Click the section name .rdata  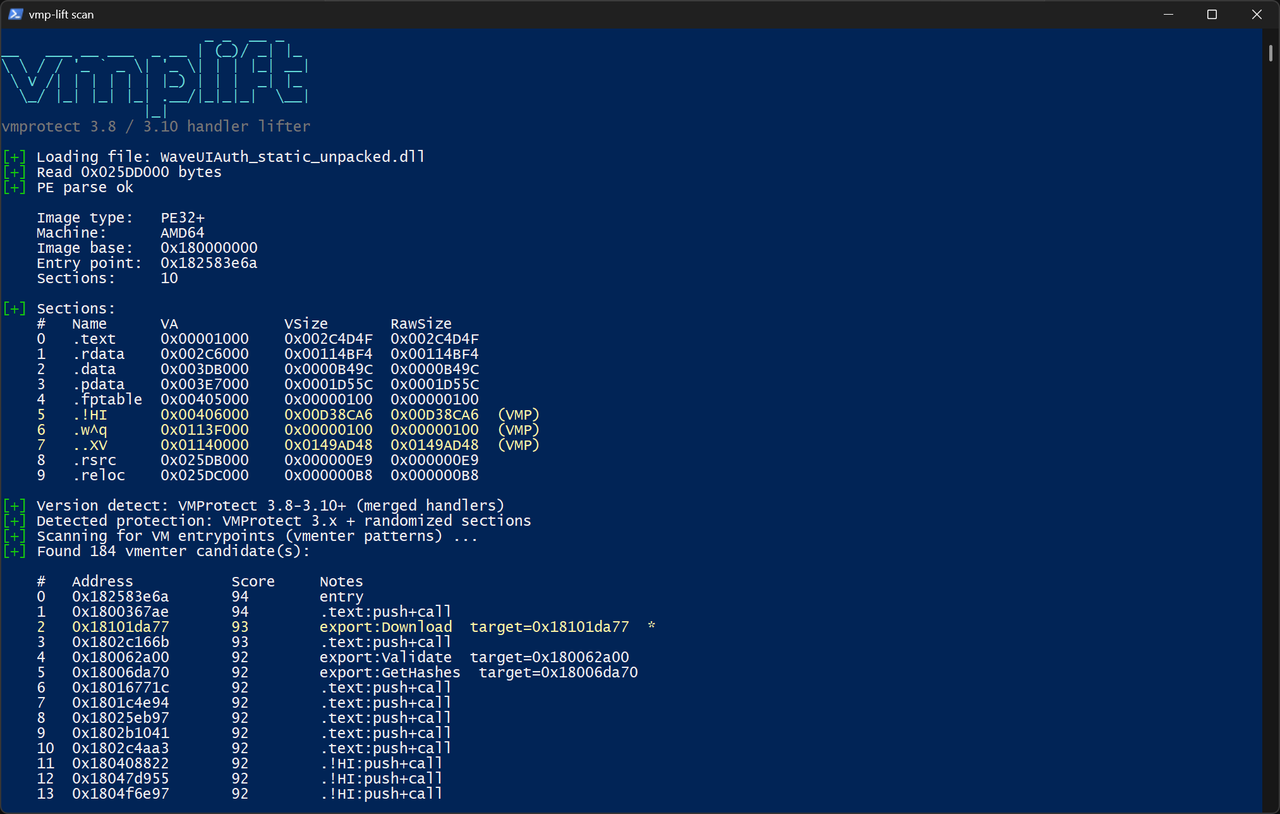click(98, 354)
